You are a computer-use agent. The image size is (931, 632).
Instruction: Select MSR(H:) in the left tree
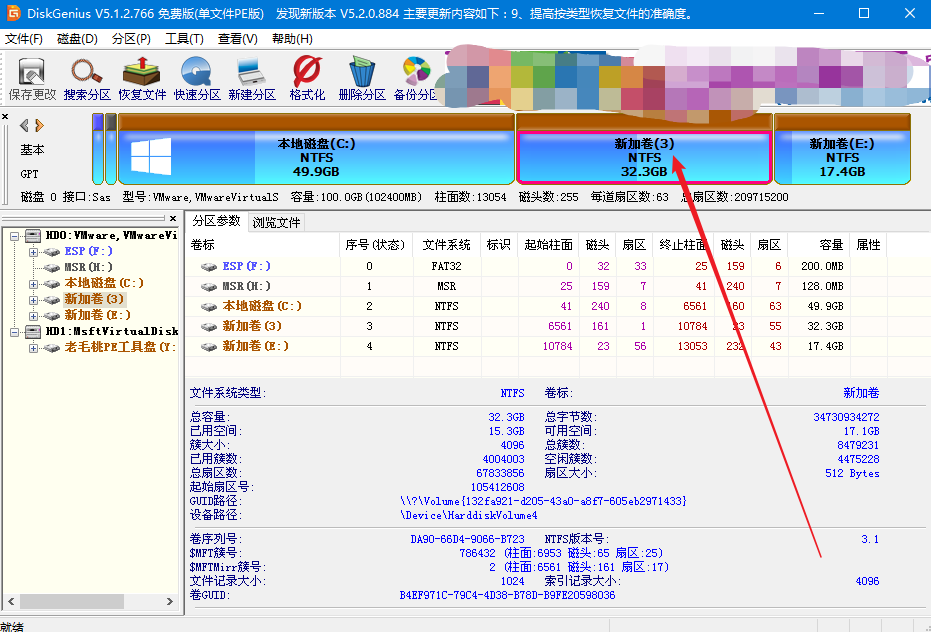88,267
